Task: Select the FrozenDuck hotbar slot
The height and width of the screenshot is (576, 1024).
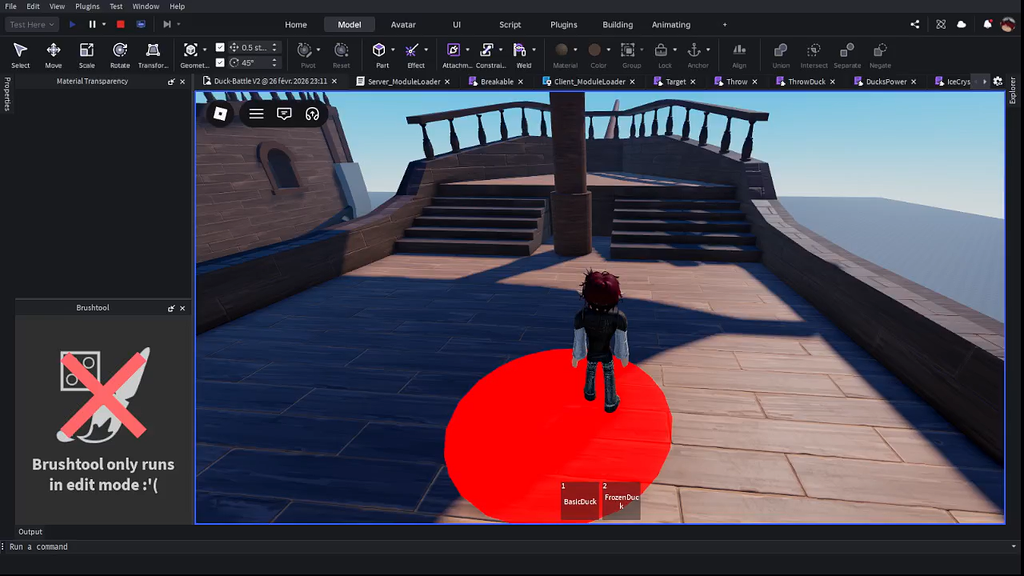Action: [x=621, y=501]
